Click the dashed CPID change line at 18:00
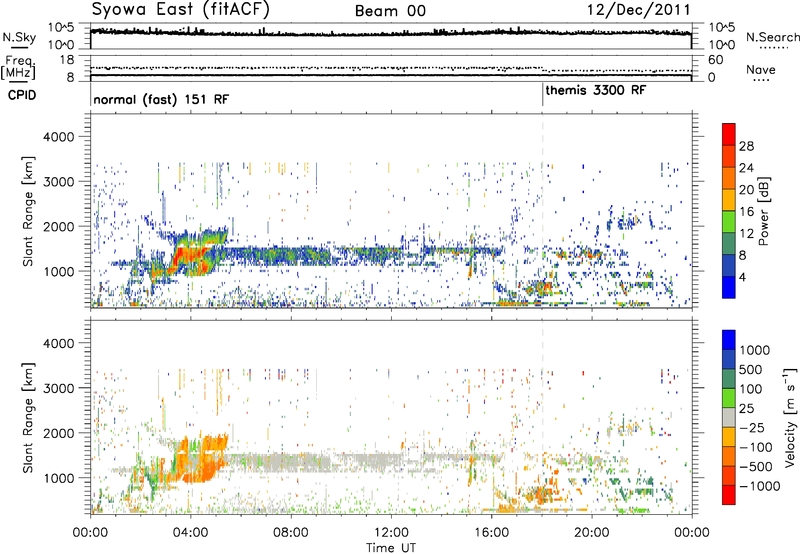The width and height of the screenshot is (800, 554). click(542, 209)
